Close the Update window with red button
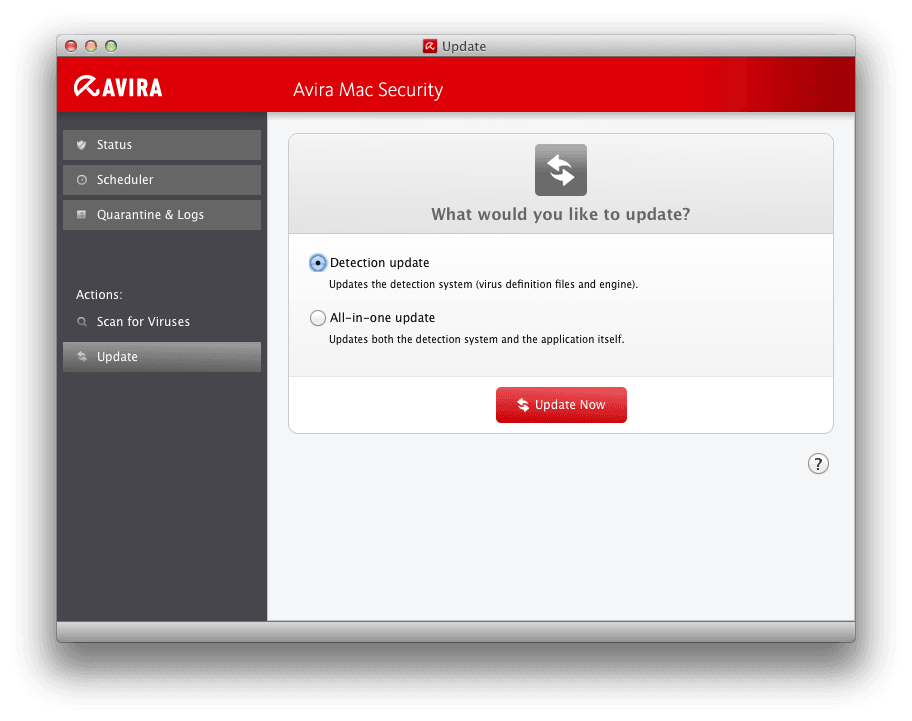This screenshot has width=912, height=721. tap(71, 46)
